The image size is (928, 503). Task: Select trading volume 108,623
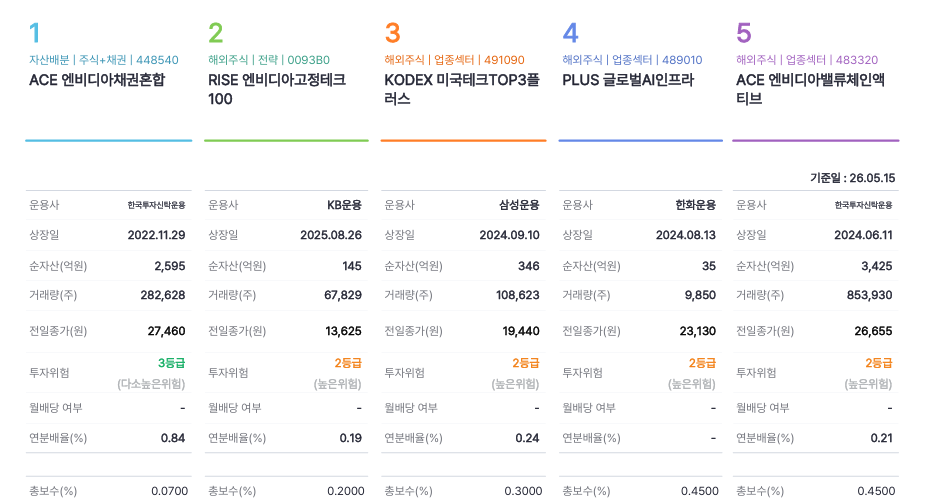(x=517, y=295)
